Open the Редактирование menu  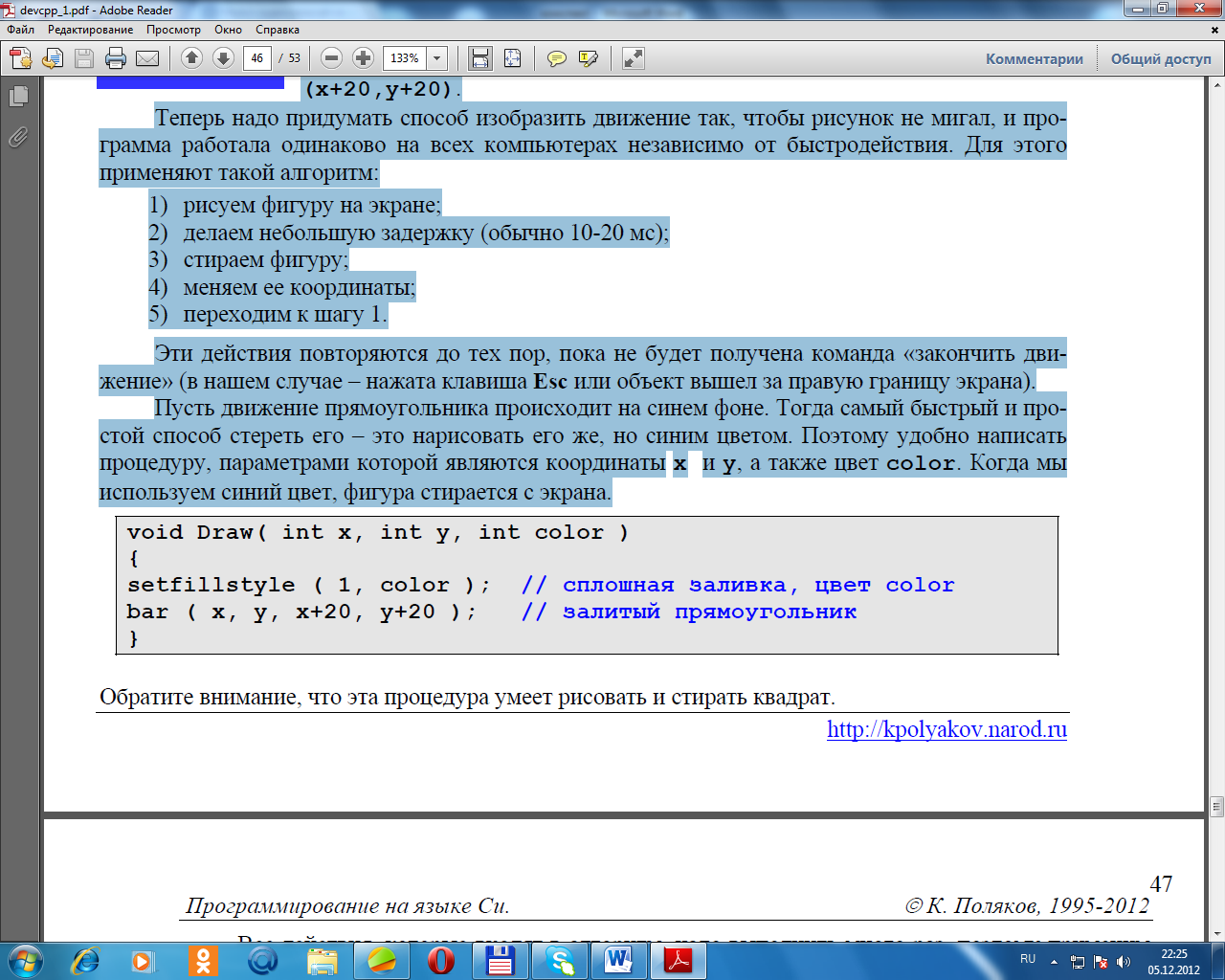pos(91,30)
